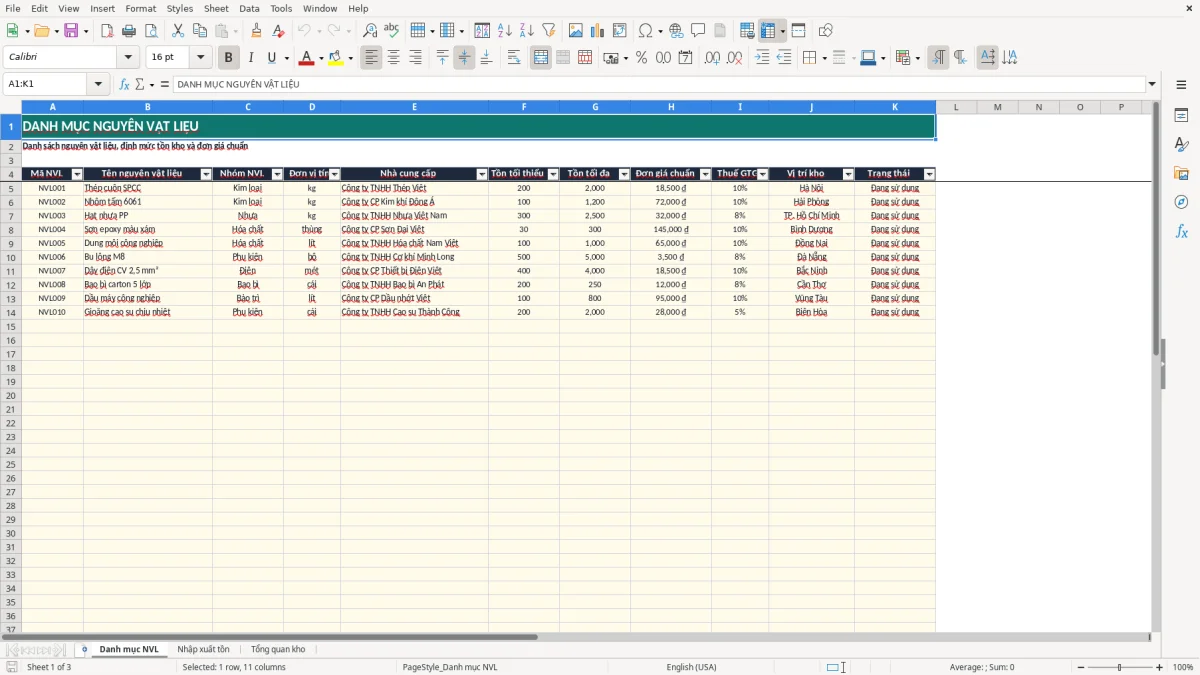Toggle Freeze Rows and Columns
Screen dimensions: 1200x675
pyautogui.click(x=768, y=31)
